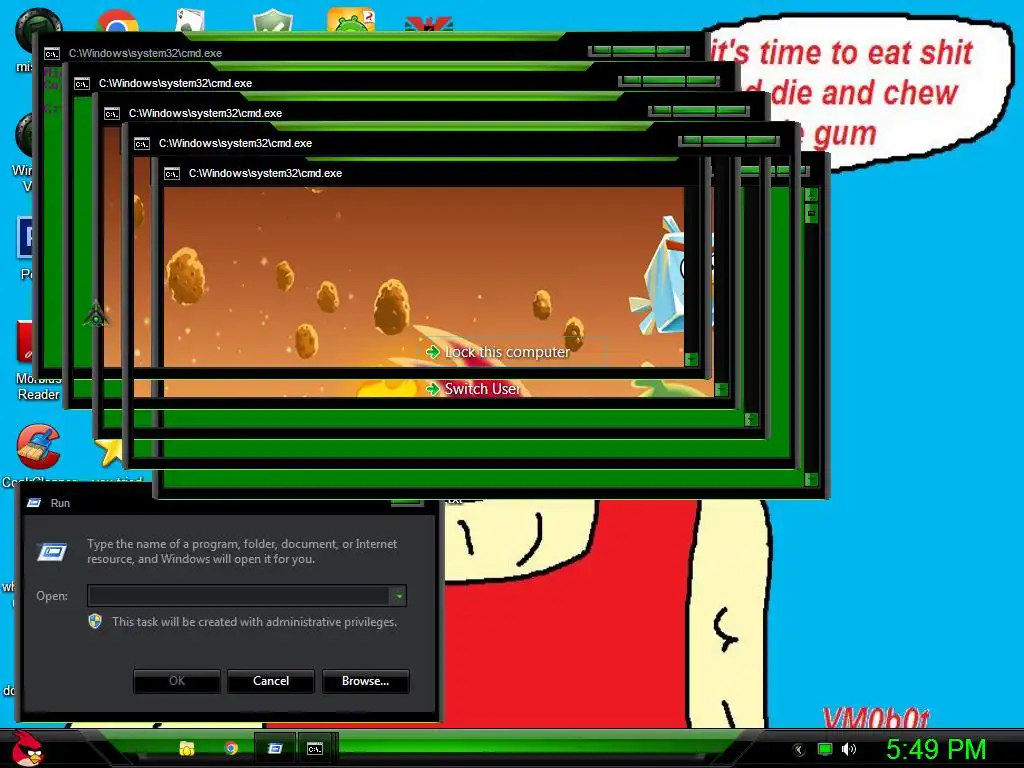Image resolution: width=1024 pixels, height=768 pixels.
Task: Click the Run dialog title bar icon
Action: pyautogui.click(x=34, y=503)
